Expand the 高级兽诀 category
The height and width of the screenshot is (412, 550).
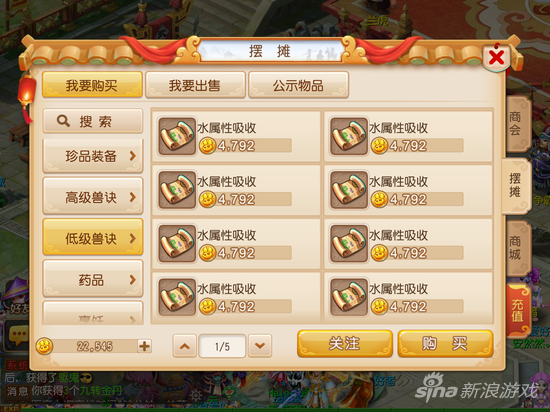tap(93, 196)
